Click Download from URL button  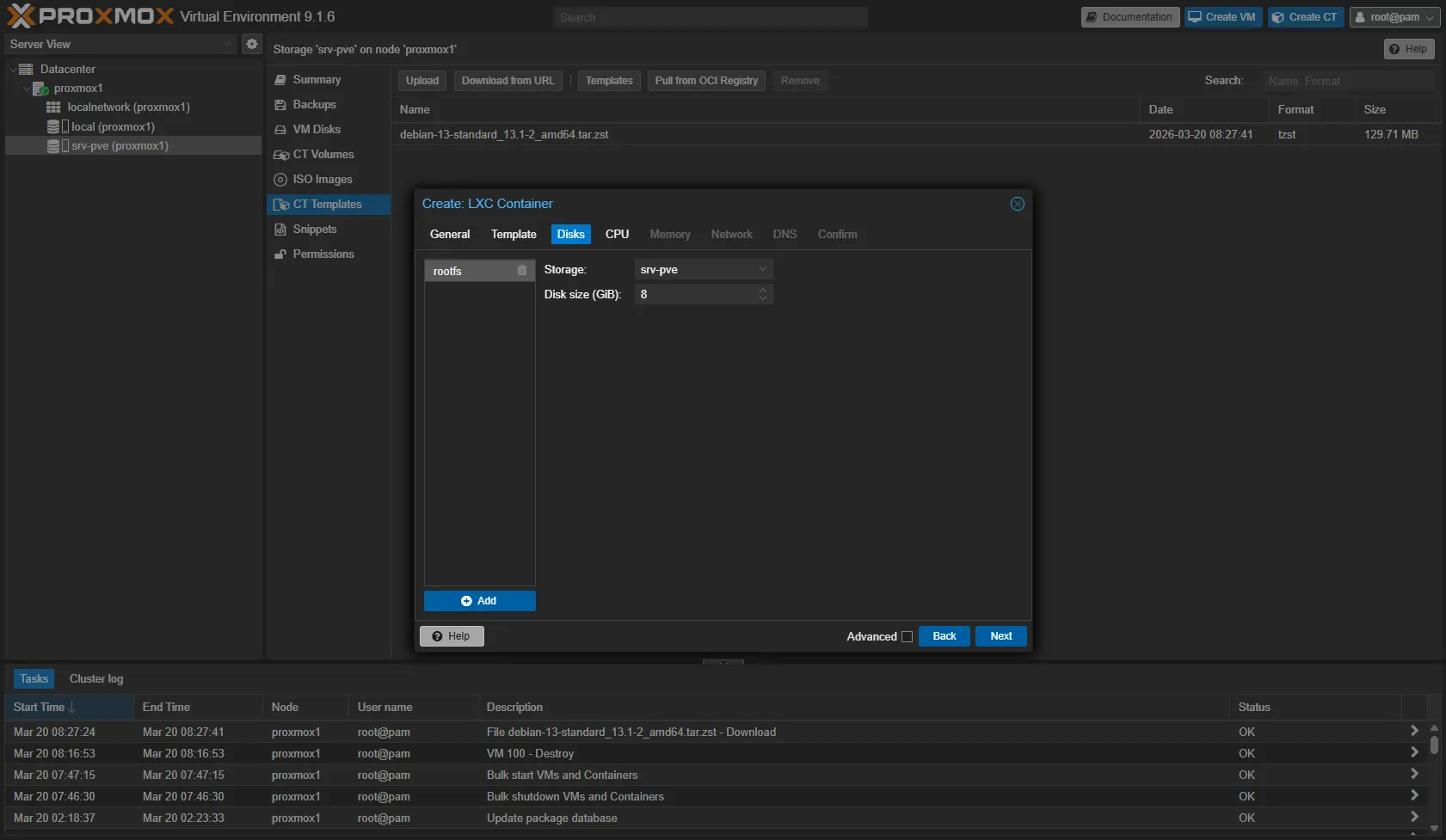coord(508,81)
